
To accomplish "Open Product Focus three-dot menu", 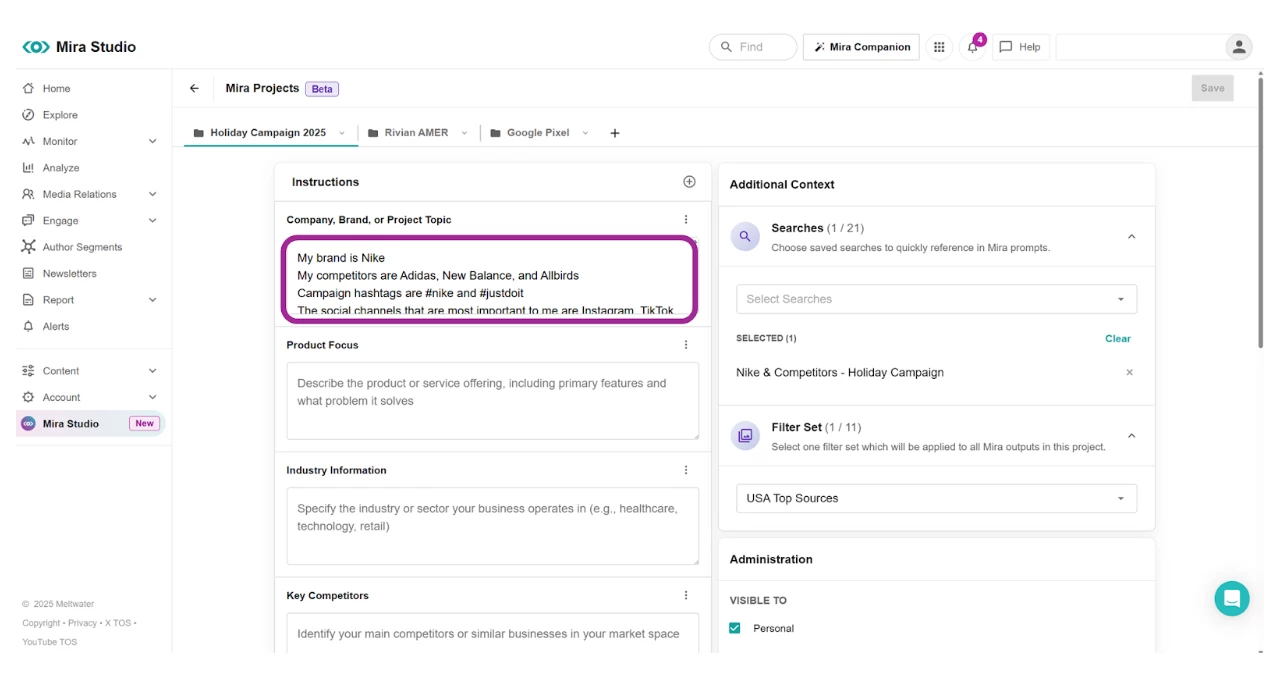I will pos(686,345).
